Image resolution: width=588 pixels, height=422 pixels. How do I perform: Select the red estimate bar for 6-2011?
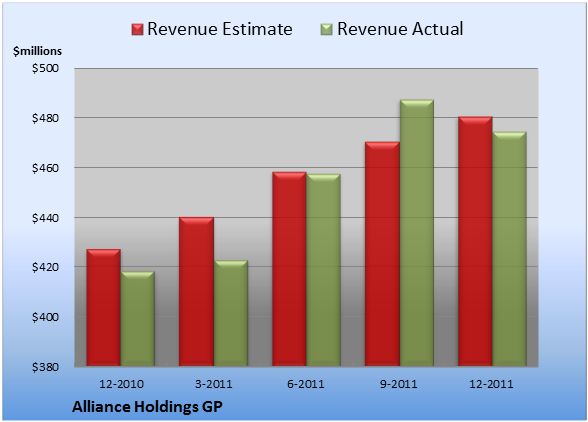click(289, 269)
